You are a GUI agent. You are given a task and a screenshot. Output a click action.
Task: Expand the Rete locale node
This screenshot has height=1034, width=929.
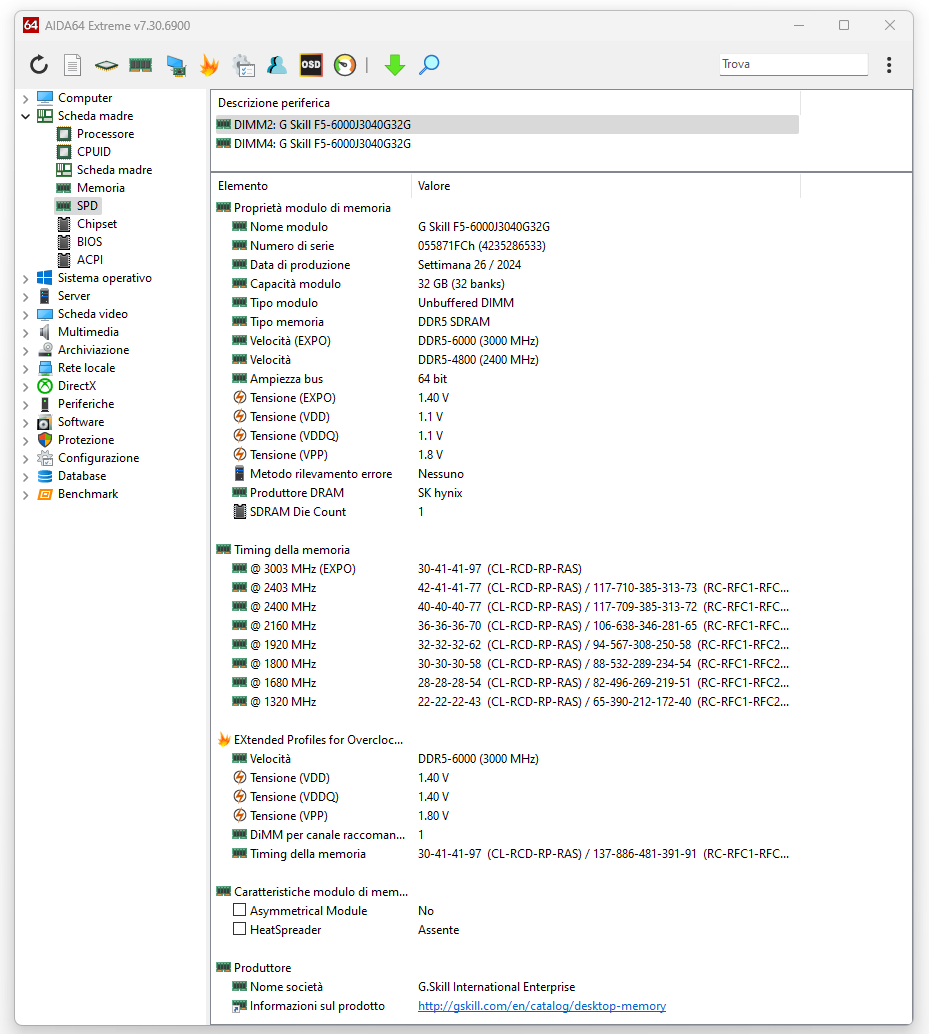[26, 368]
